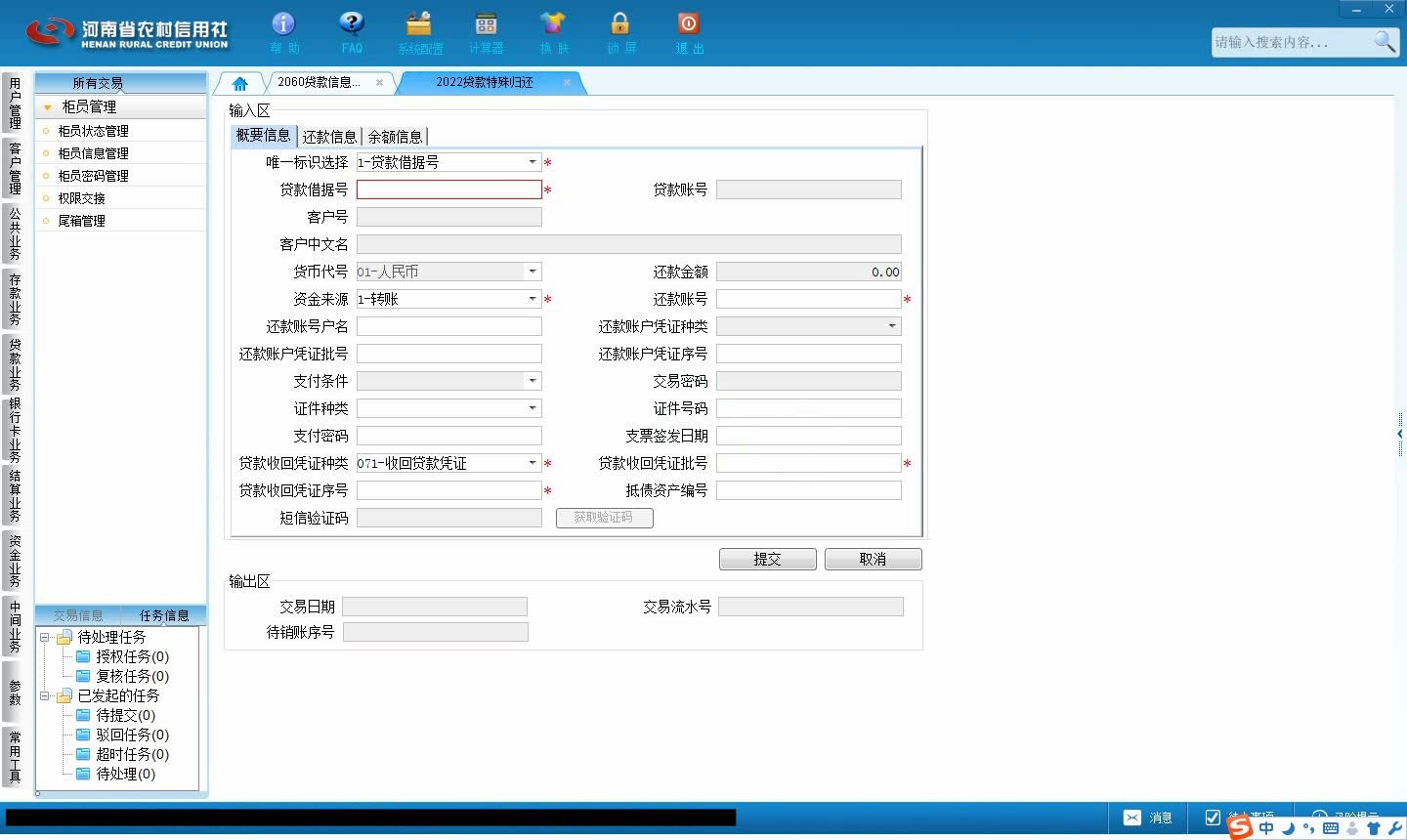Image resolution: width=1407 pixels, height=840 pixels.
Task: Open 货币代号 dropdown
Action: point(533,272)
